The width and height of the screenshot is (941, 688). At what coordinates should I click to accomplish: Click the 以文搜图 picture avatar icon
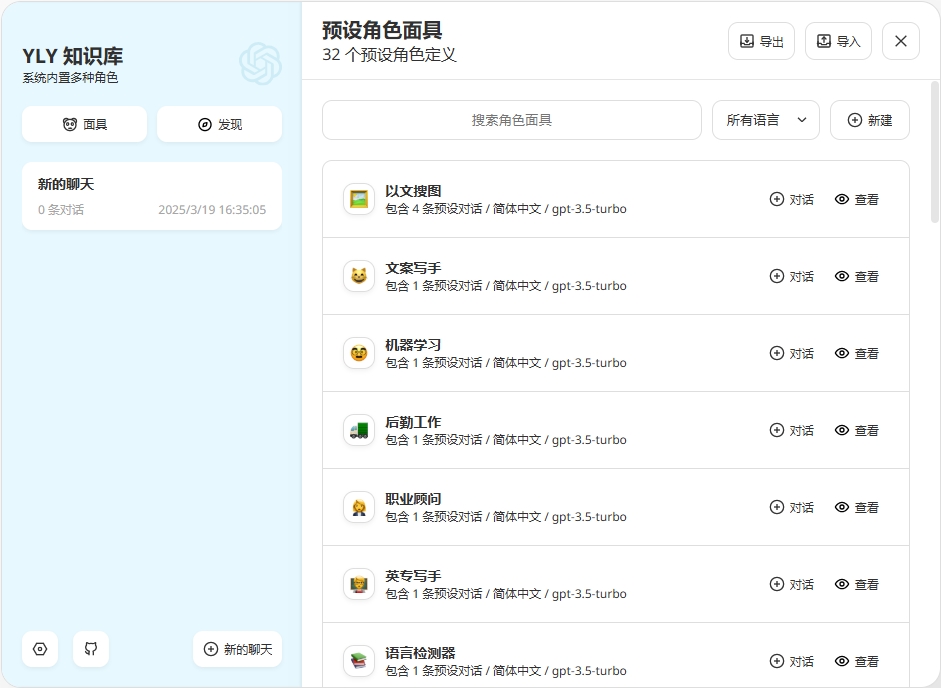pyautogui.click(x=359, y=199)
